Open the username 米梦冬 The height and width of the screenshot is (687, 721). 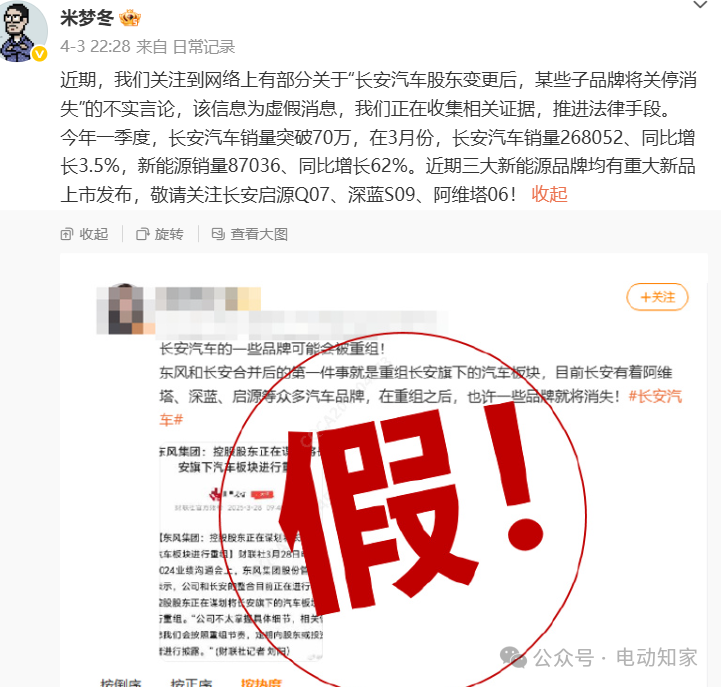point(87,18)
